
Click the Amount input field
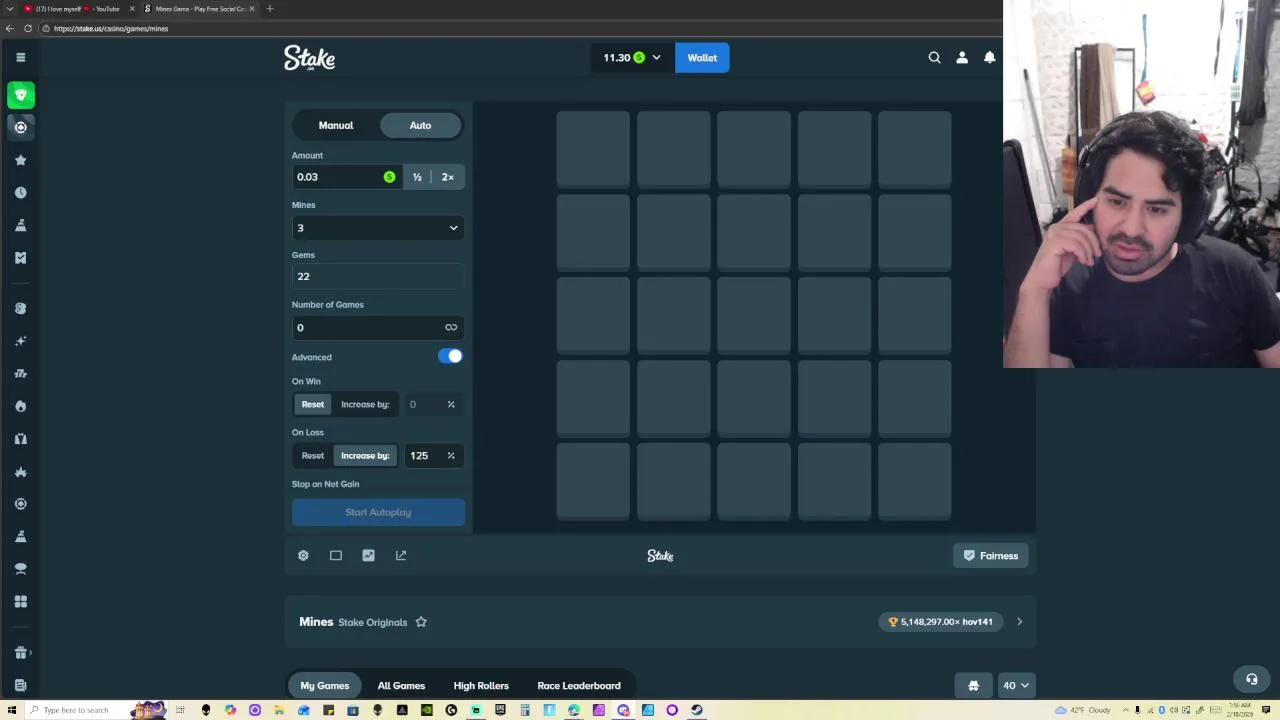point(345,177)
